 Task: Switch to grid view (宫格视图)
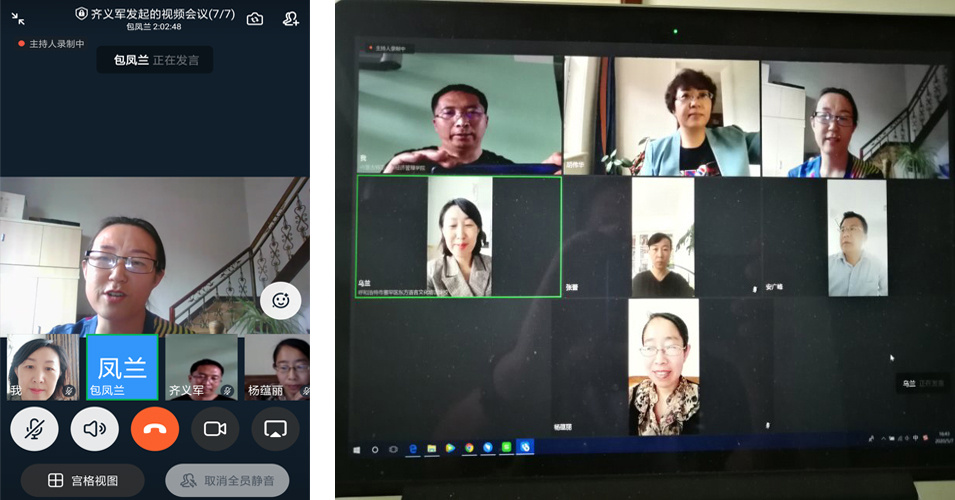click(x=82, y=481)
